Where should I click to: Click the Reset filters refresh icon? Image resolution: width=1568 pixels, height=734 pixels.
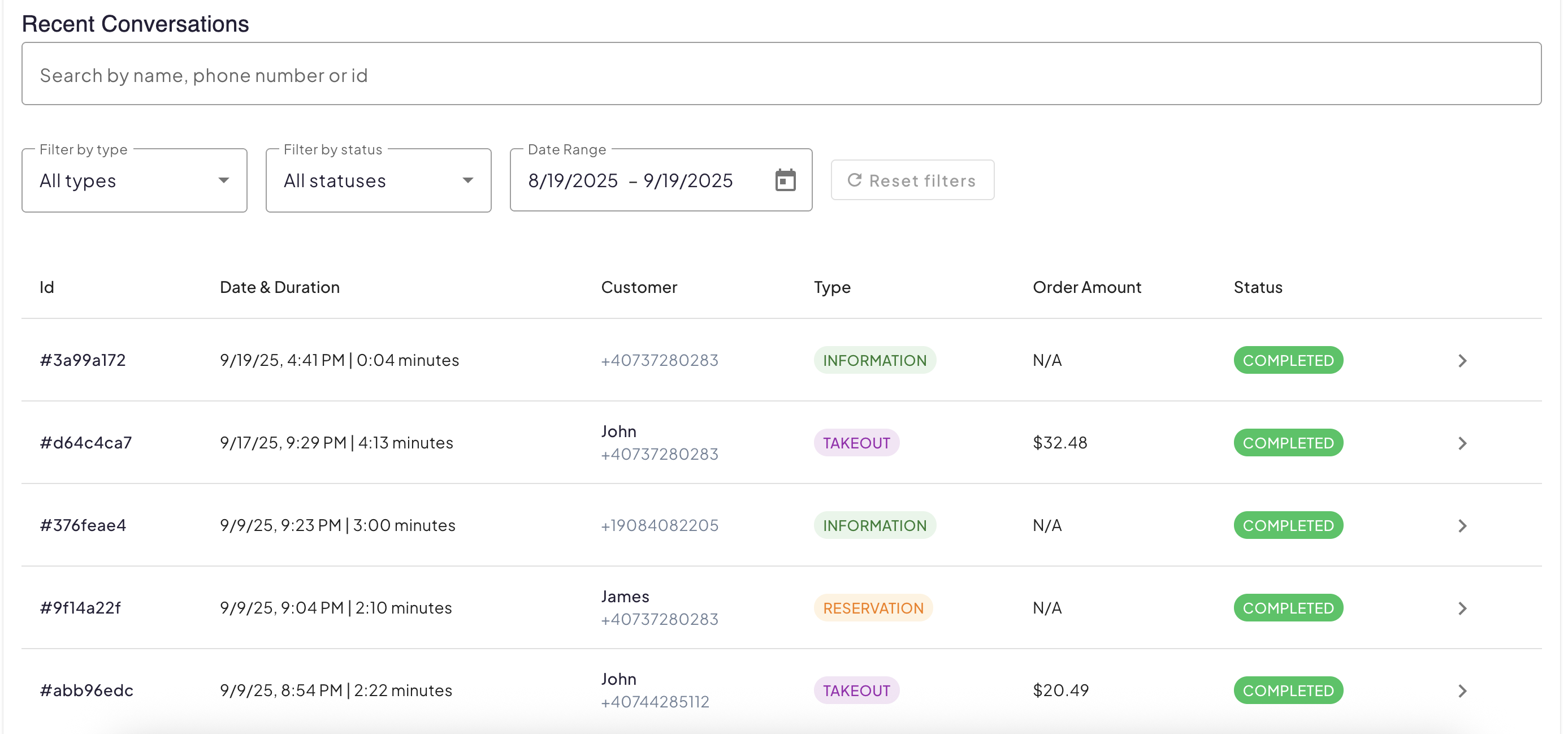[855, 180]
